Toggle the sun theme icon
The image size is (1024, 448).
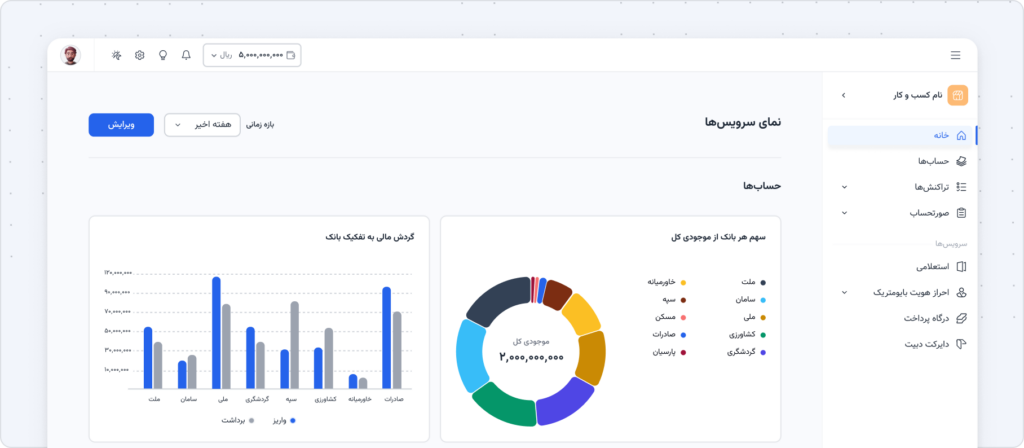coord(116,56)
